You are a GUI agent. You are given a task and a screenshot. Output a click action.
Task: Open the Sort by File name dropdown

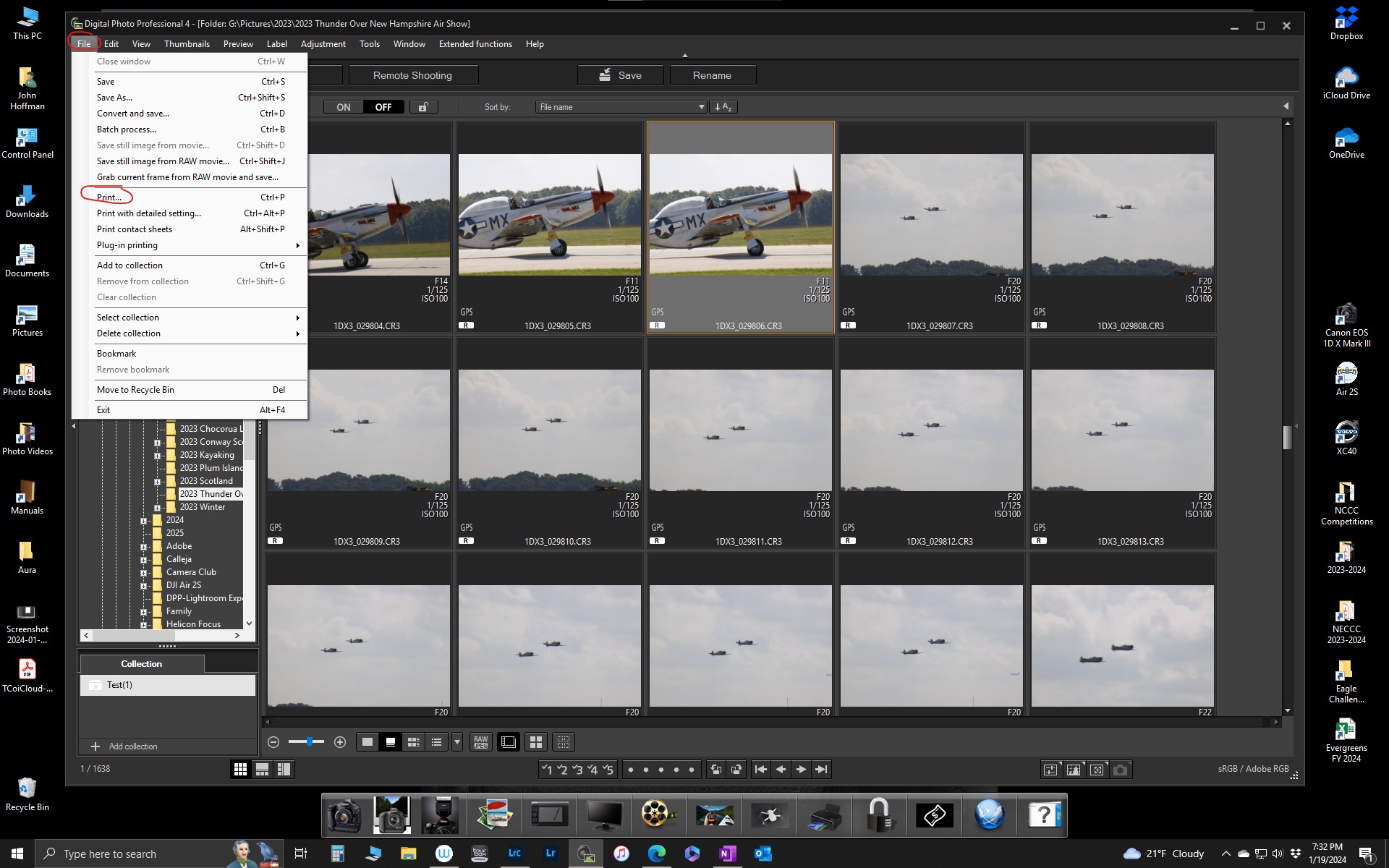[x=621, y=106]
